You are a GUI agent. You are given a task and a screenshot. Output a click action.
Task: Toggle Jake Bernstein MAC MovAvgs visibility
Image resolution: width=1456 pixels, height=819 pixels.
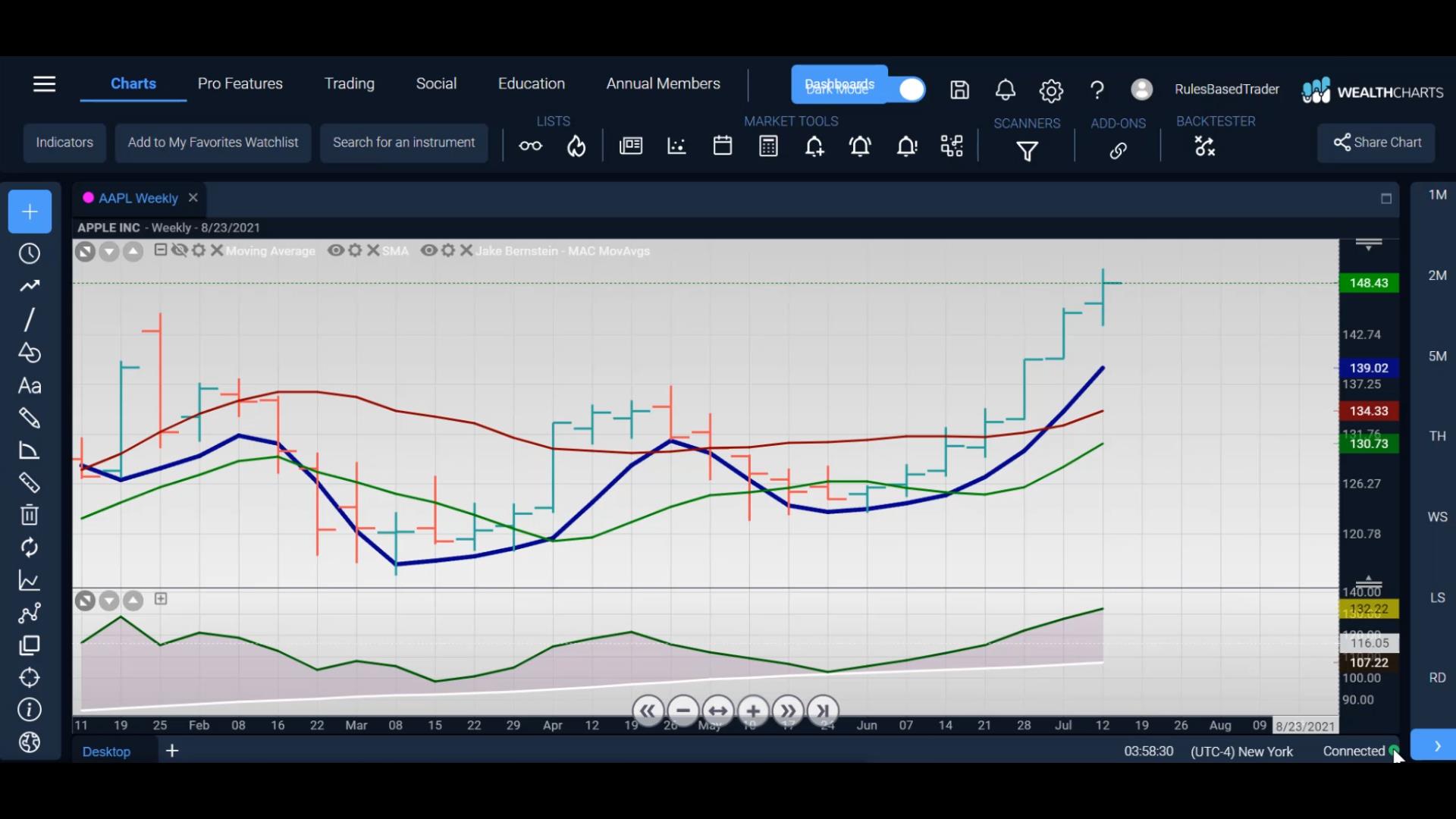point(429,250)
